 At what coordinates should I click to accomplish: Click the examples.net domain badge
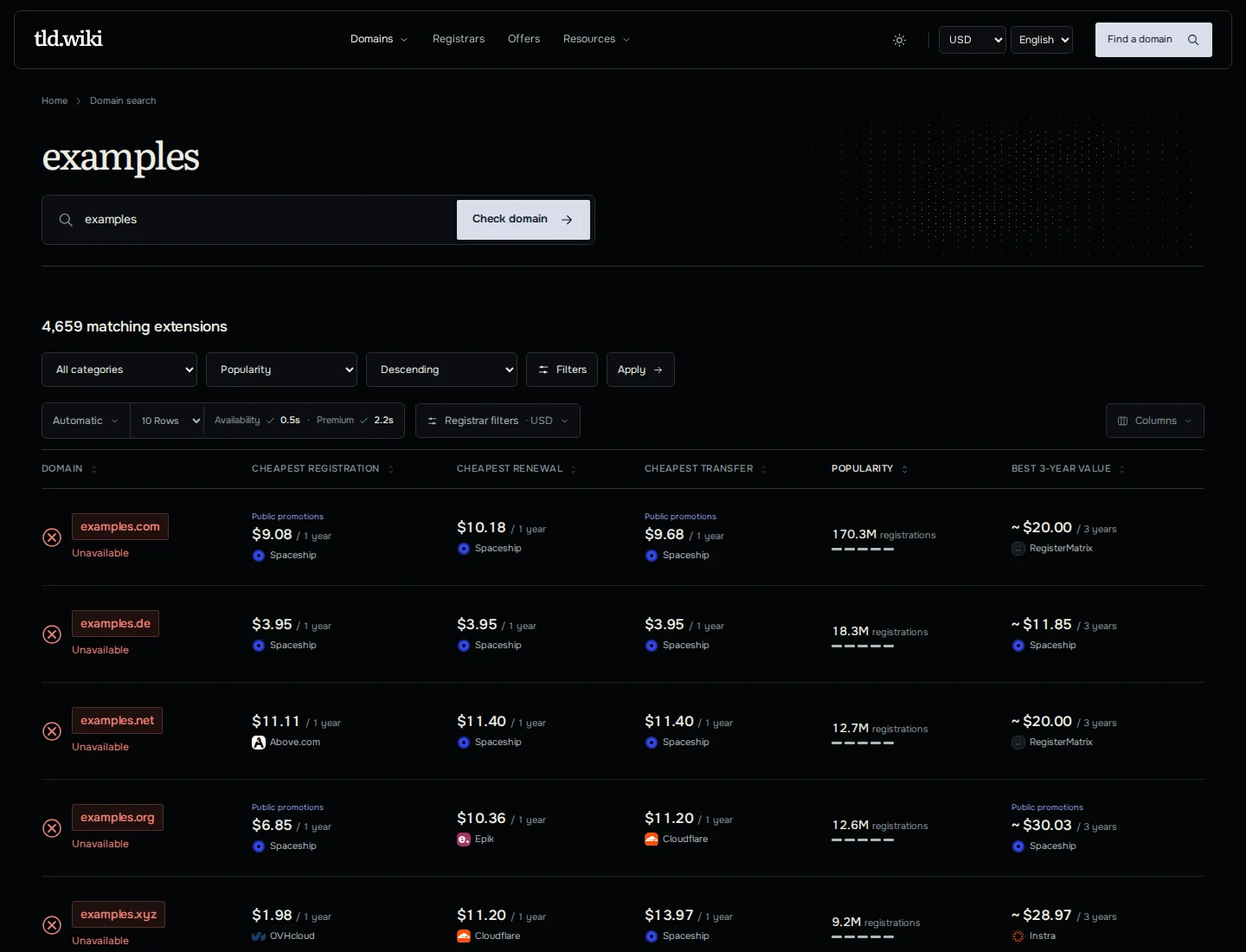click(x=117, y=720)
